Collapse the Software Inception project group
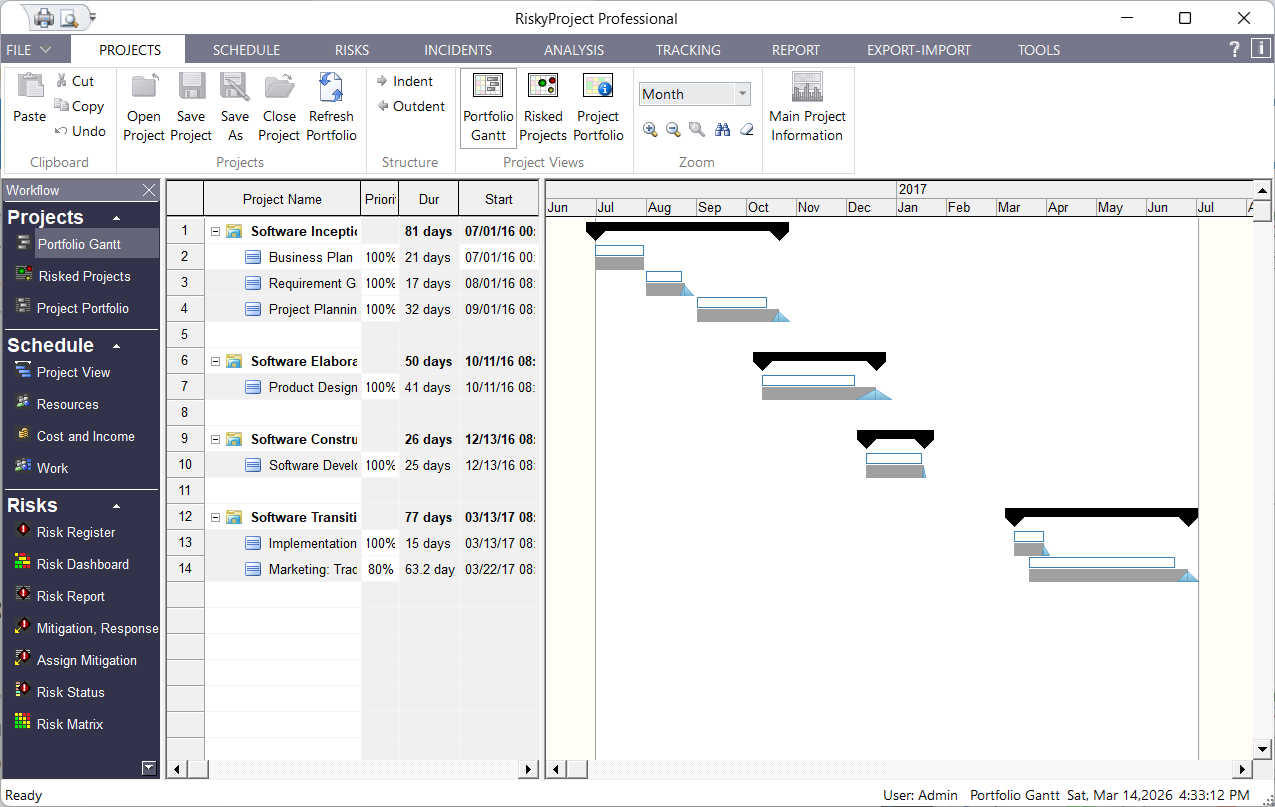This screenshot has height=807, width=1275. 215,231
